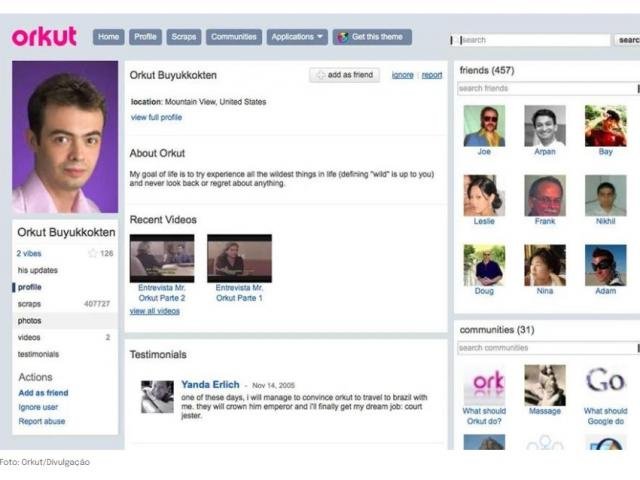Click the Arpan name link
Screen dimensions: 640x480
pos(545,151)
